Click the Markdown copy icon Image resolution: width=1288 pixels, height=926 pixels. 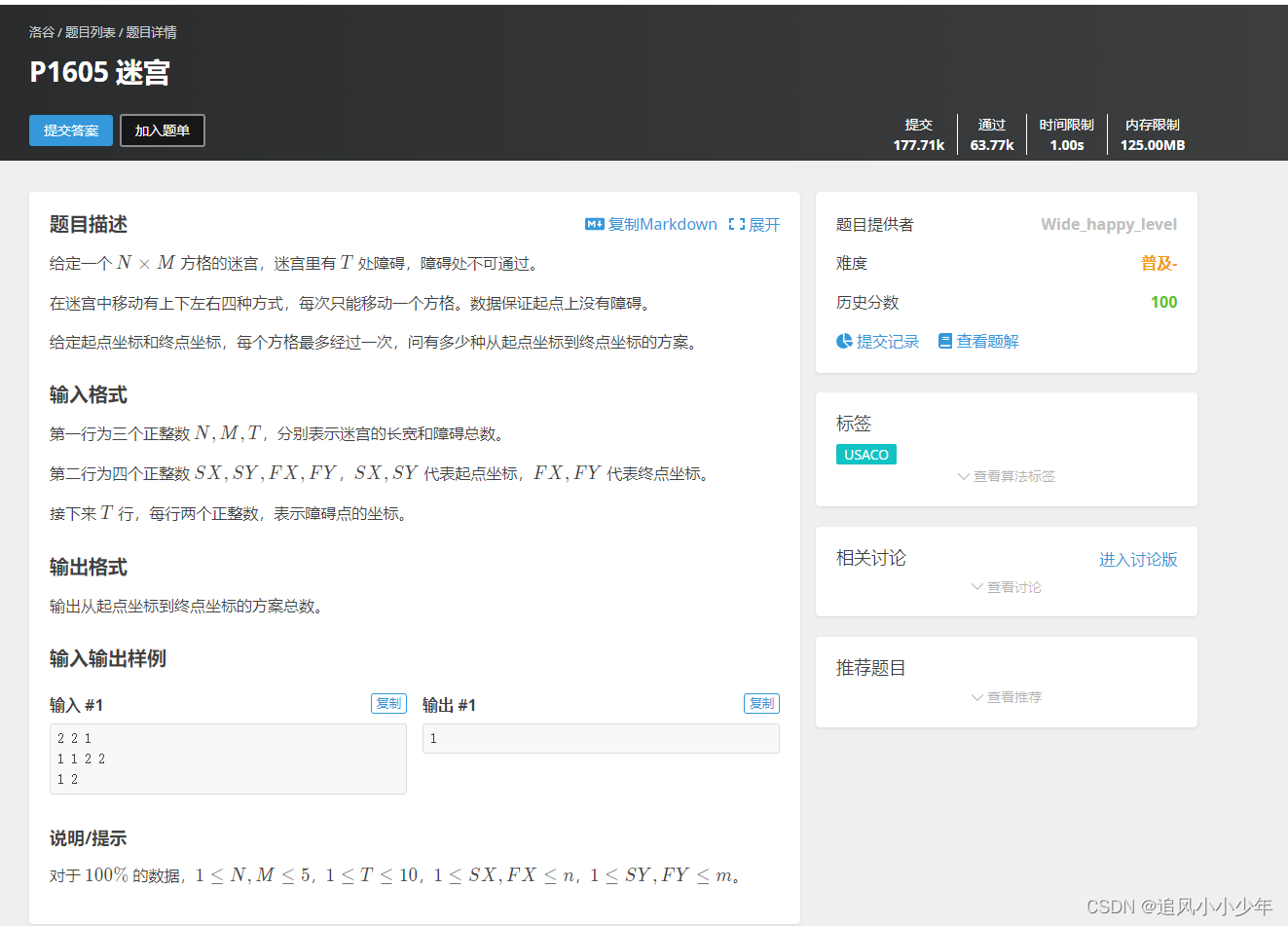coord(594,224)
